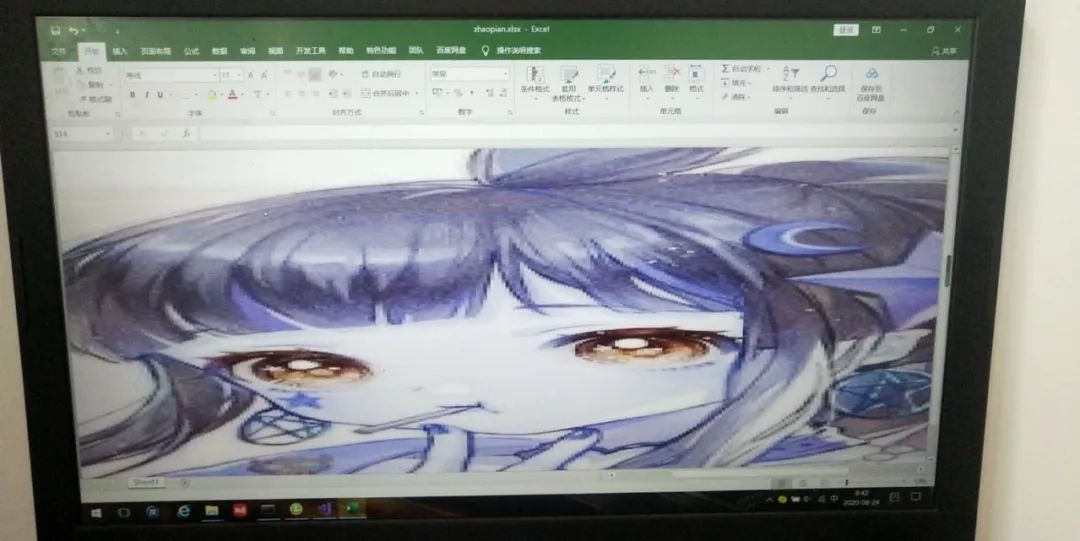Open 套用表格格式 (Format as Table)
The width and height of the screenshot is (1080, 541).
coord(568,84)
